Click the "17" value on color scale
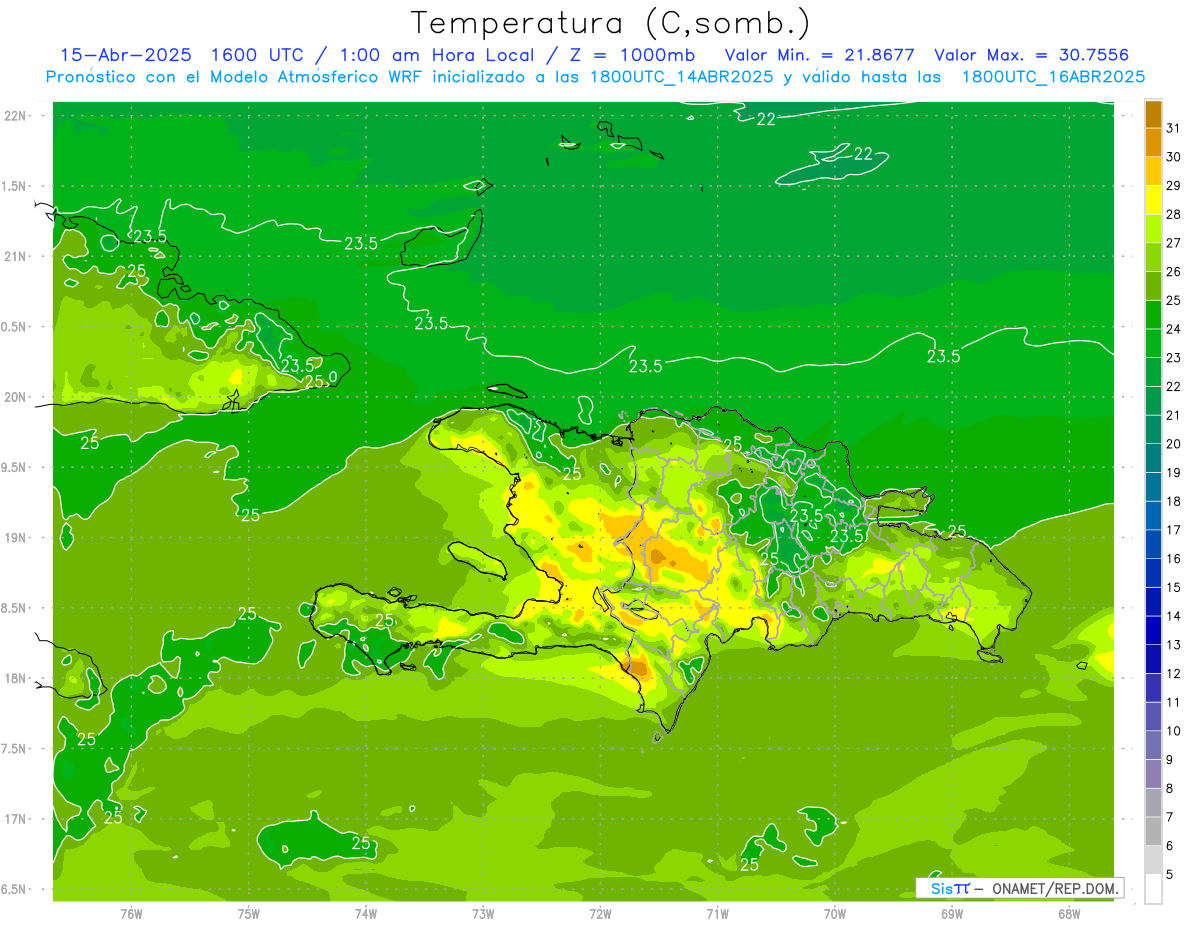The image size is (1200, 927). 1174,530
